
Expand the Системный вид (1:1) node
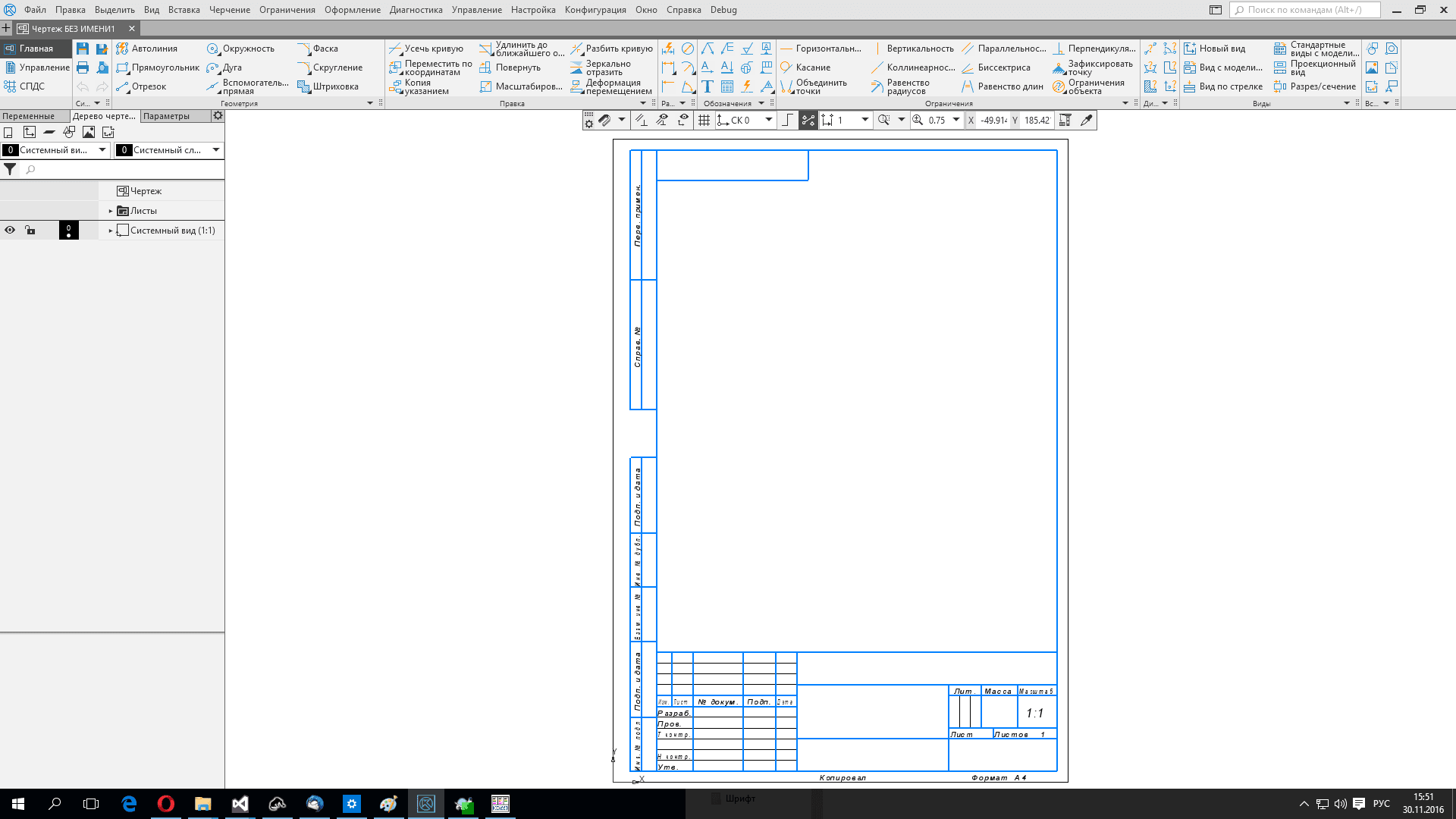tap(111, 230)
